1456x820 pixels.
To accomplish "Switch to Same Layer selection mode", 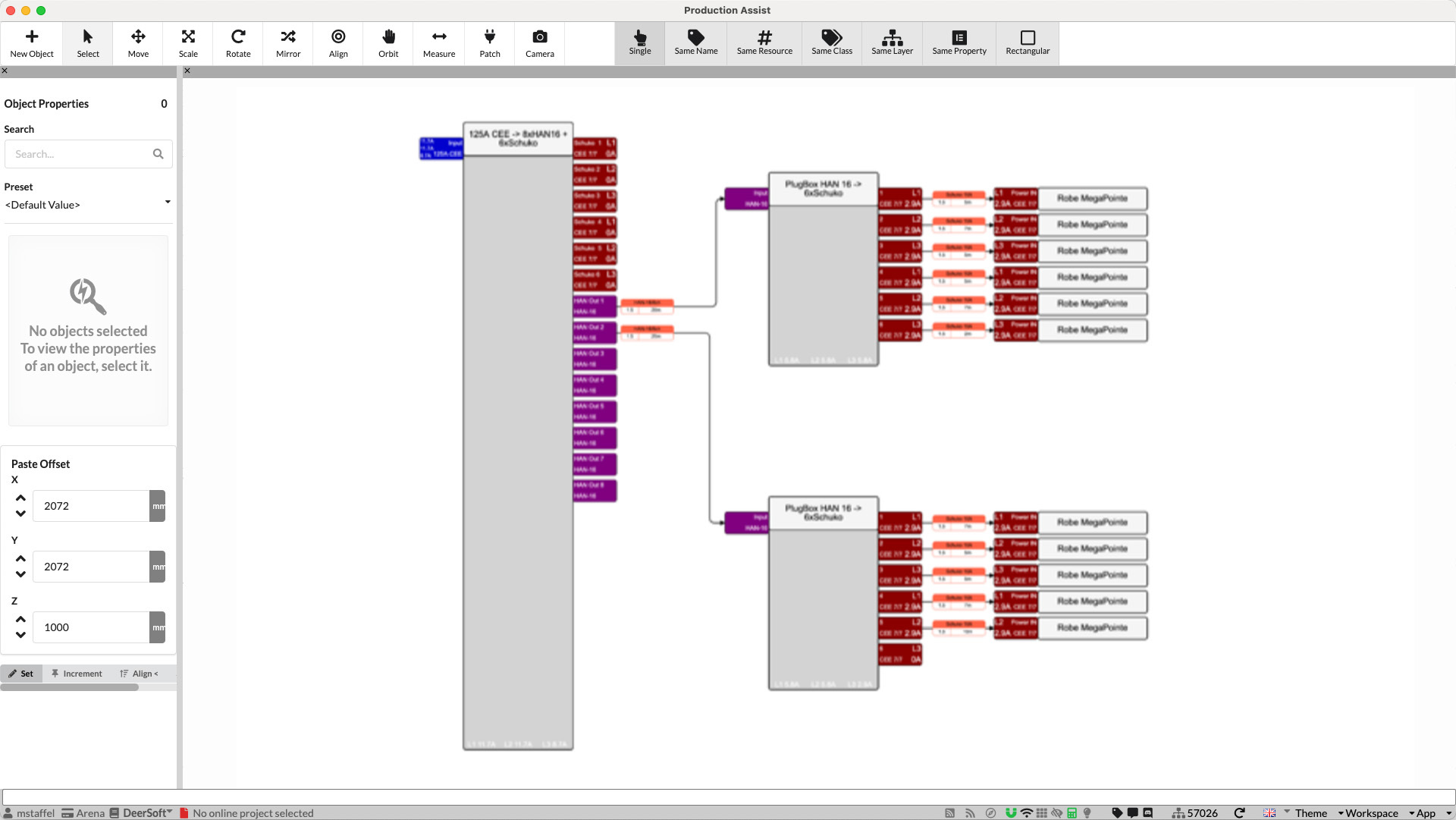I will click(x=892, y=43).
